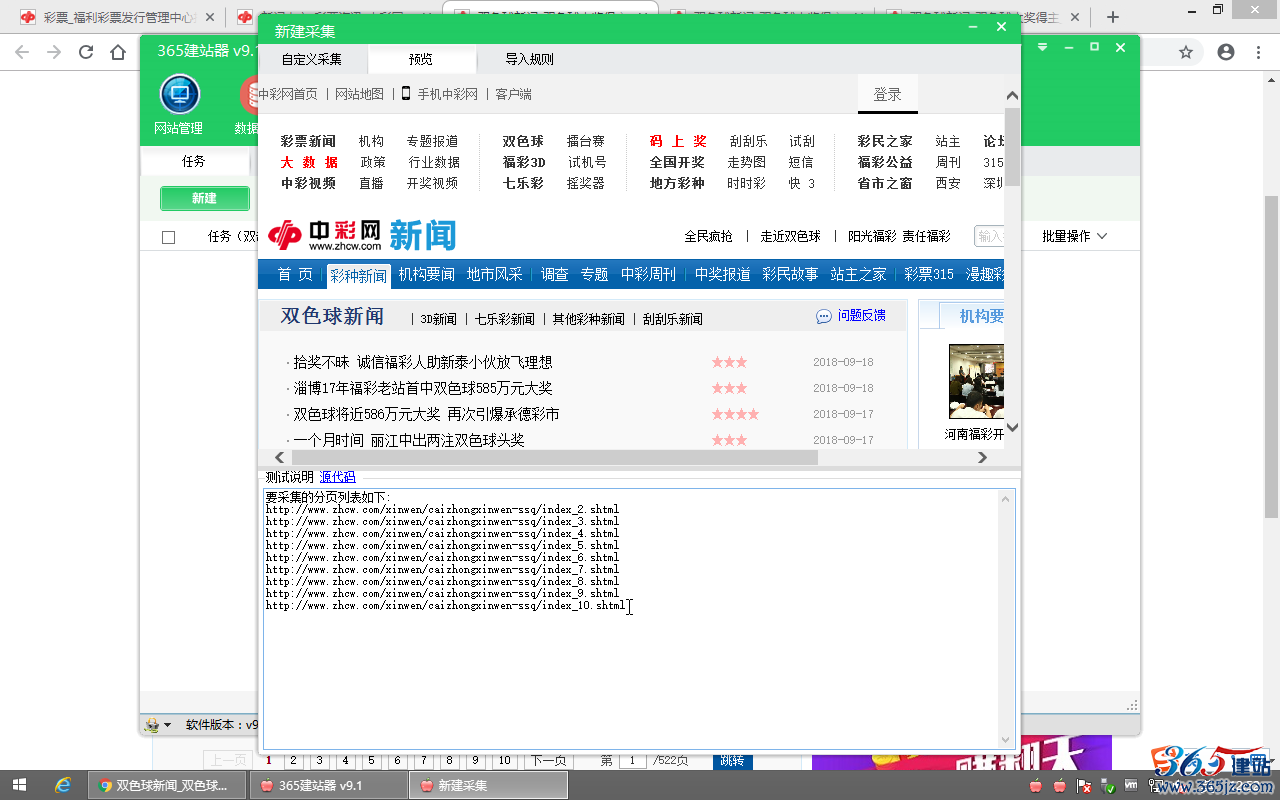Click the 跳转 pagination button

tap(731, 761)
